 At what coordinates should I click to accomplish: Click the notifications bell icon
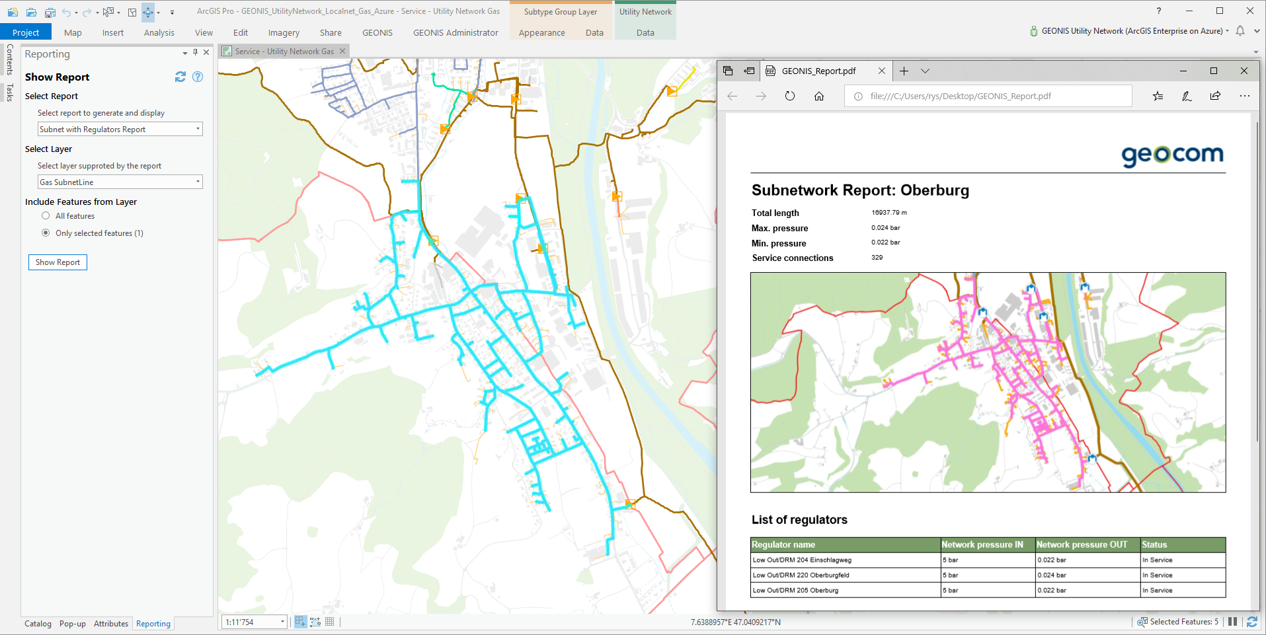coord(1241,31)
